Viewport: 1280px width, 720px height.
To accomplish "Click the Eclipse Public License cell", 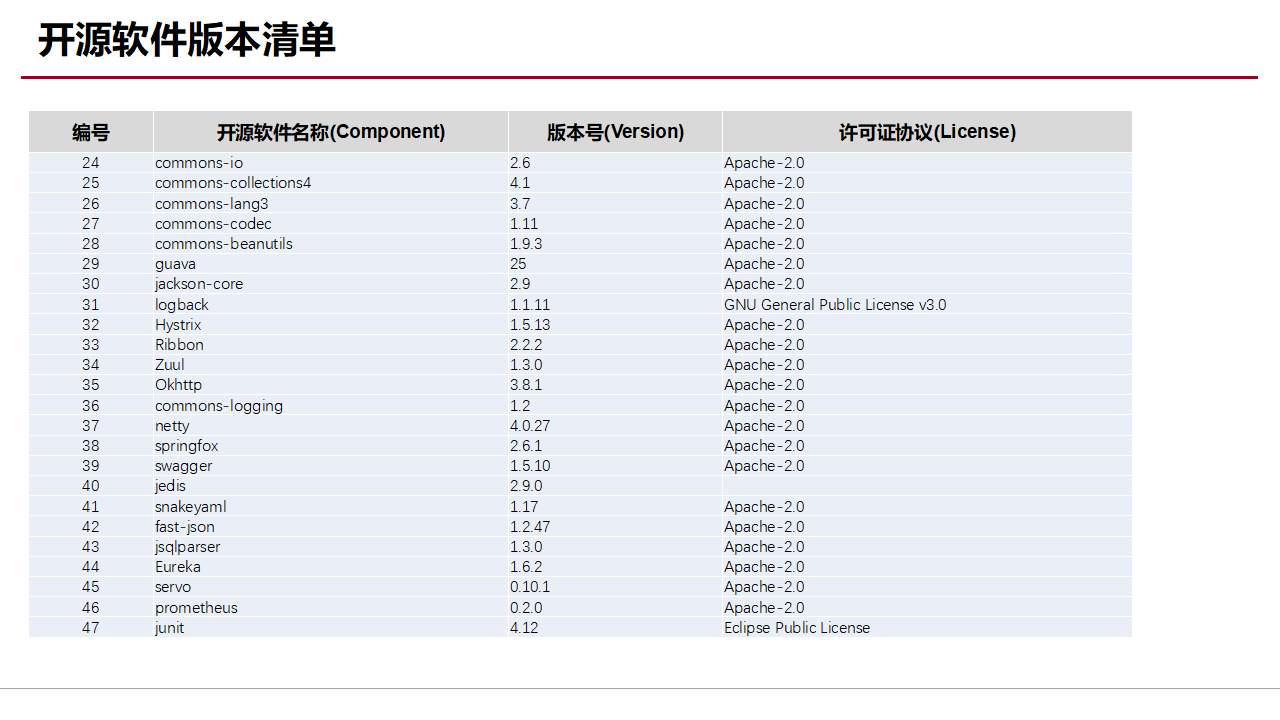I will point(927,628).
